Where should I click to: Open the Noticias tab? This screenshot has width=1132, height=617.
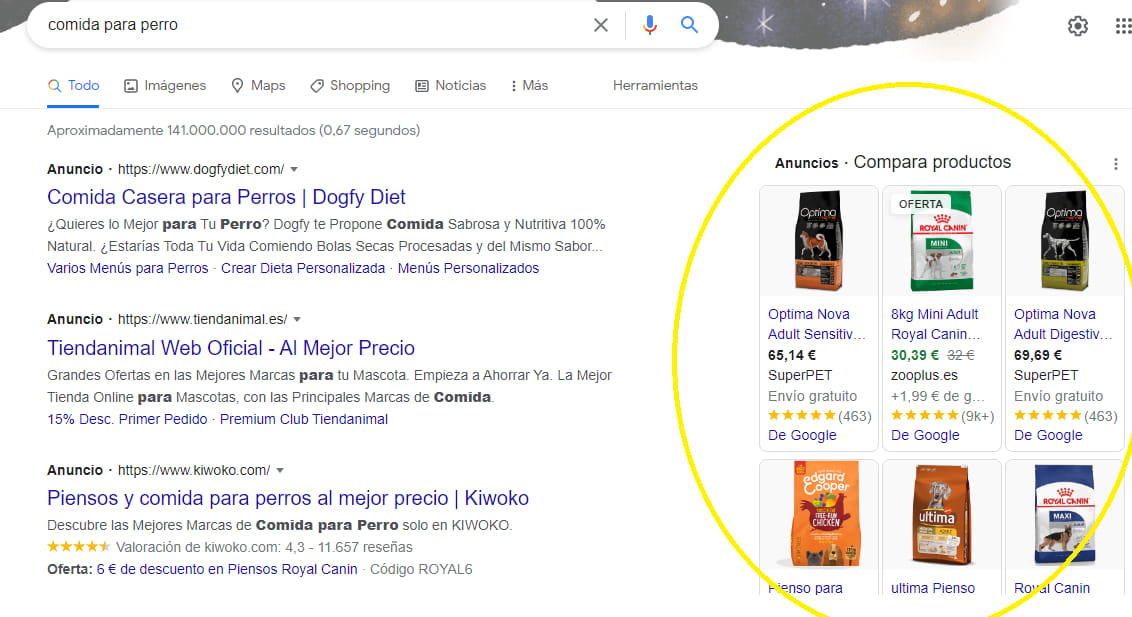pyautogui.click(x=450, y=86)
